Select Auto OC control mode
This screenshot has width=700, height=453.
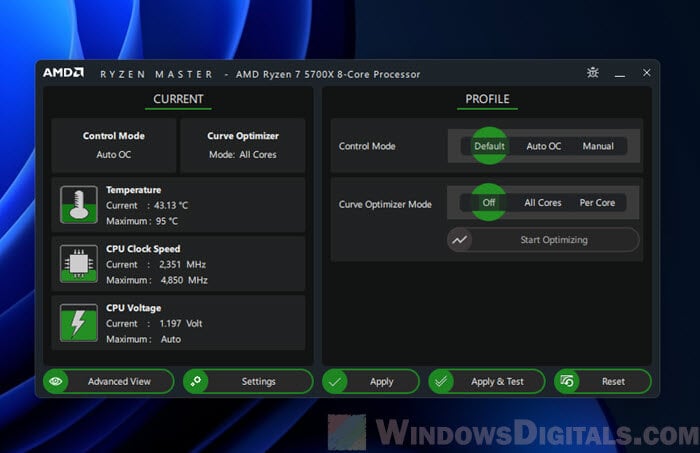pyautogui.click(x=543, y=146)
